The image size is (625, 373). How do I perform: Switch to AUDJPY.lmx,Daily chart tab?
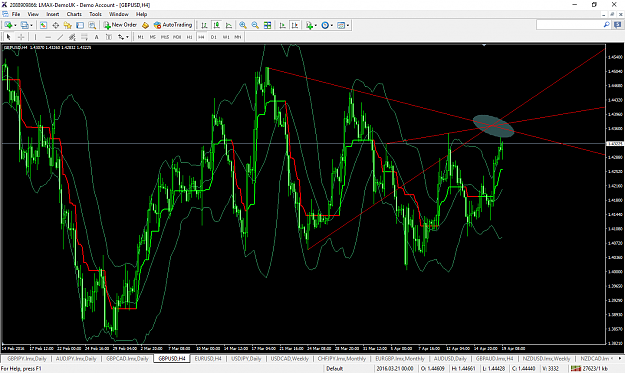pyautogui.click(x=76, y=359)
